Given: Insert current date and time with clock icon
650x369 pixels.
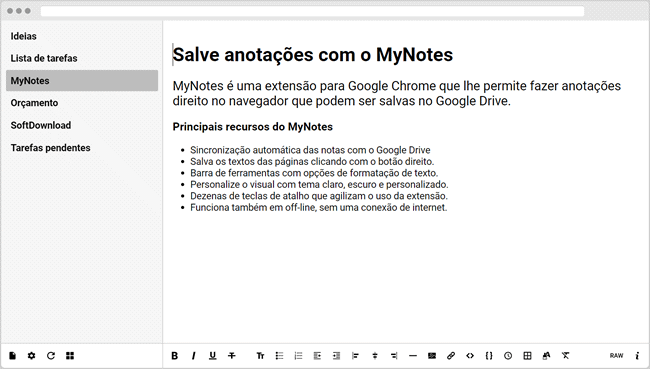Looking at the screenshot, I should (508, 356).
